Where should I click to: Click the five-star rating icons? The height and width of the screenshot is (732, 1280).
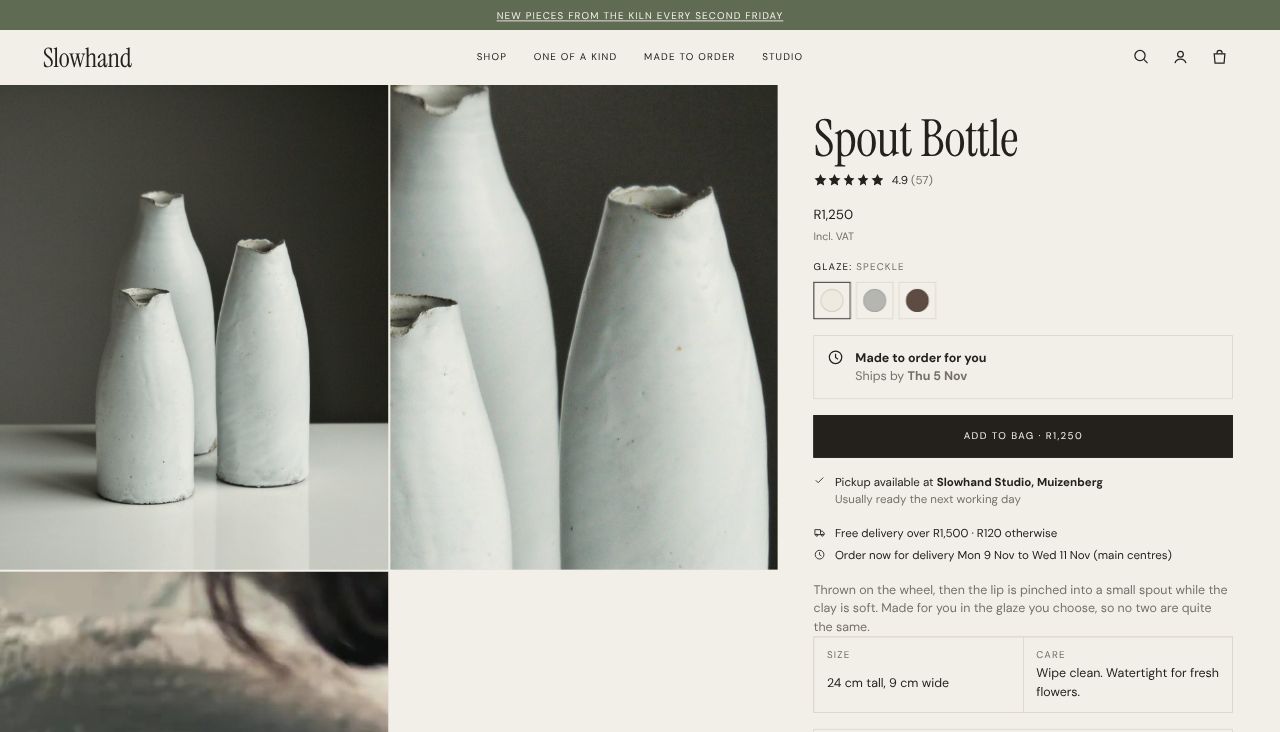849,180
